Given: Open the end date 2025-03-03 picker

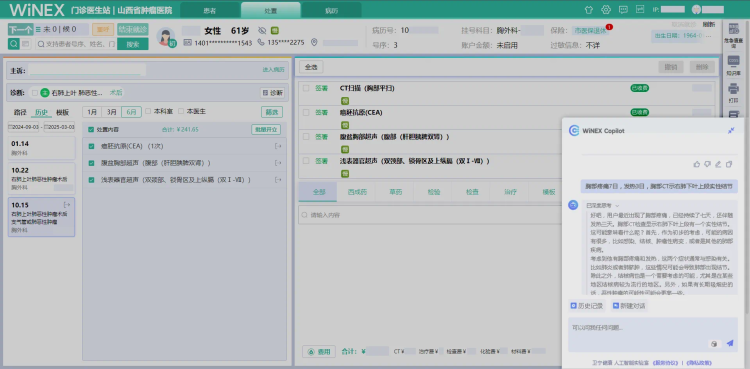Looking at the screenshot, I should 59,127.
